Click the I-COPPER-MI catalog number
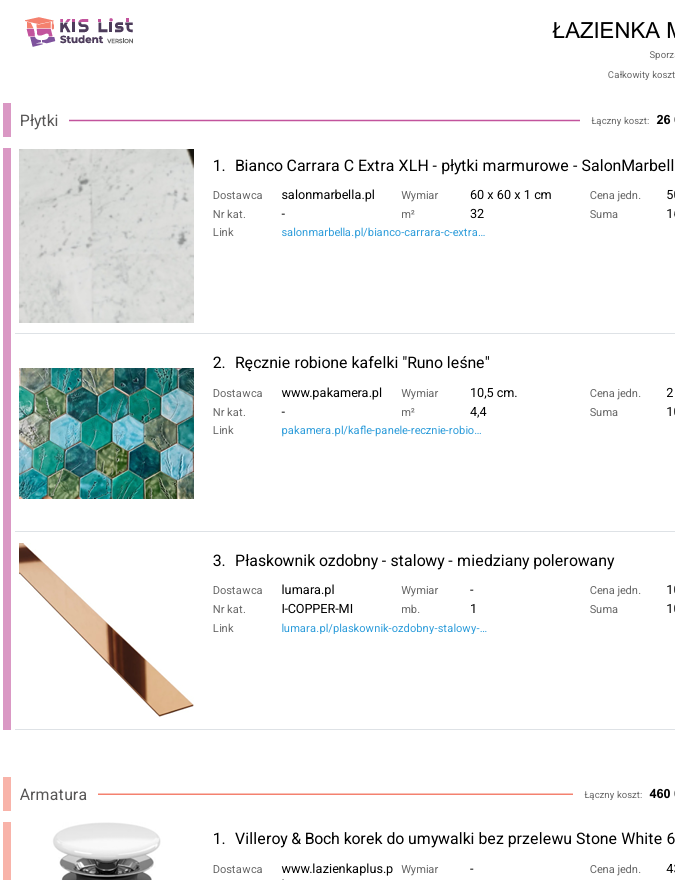 [317, 609]
